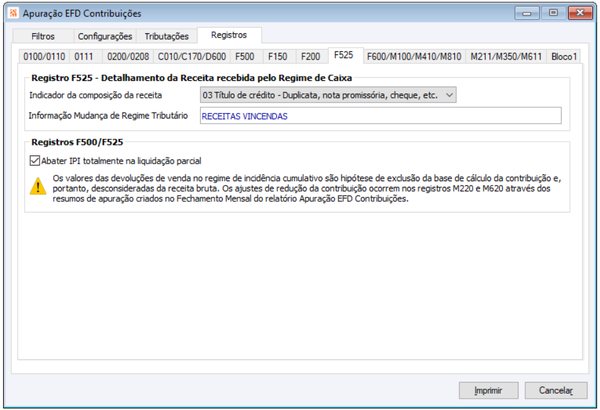
Task: Open Indicador da composição da receita dropdown
Action: [x=328, y=95]
